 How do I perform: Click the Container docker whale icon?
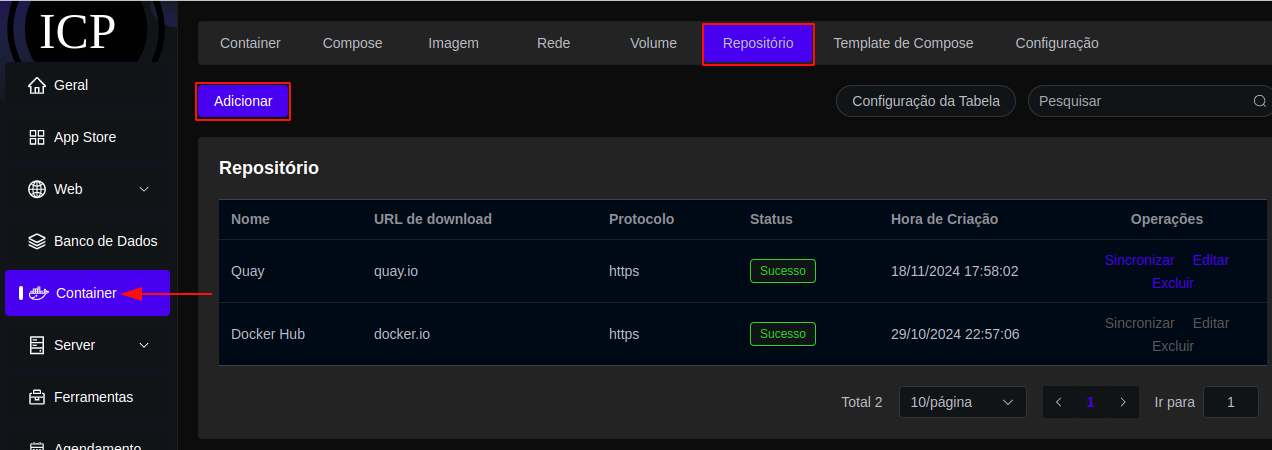40,293
